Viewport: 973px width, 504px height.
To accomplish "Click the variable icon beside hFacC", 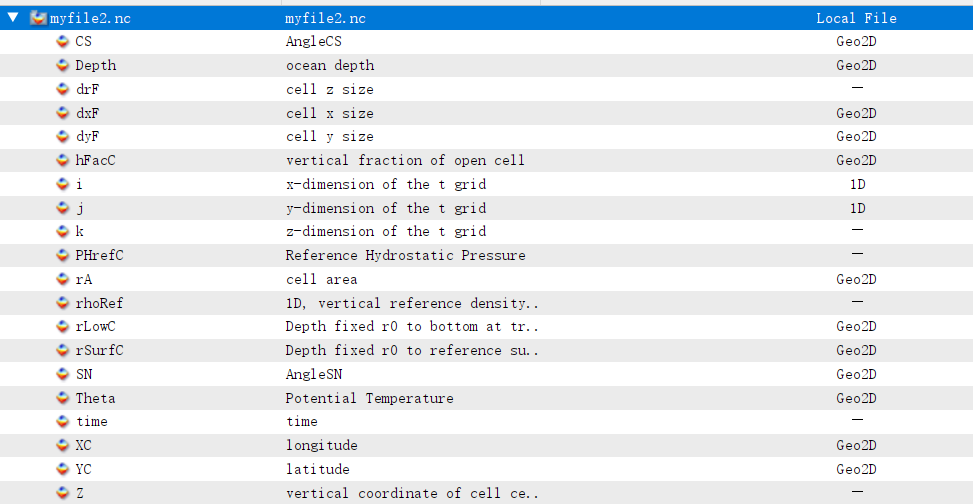I will (x=63, y=161).
